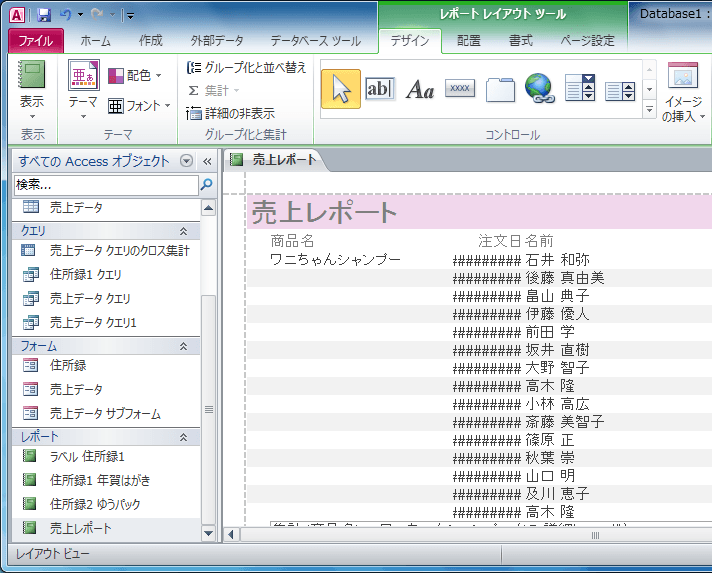Open the 外部データ ribbon tab
Viewport: 712px width, 573px height.
point(216,41)
